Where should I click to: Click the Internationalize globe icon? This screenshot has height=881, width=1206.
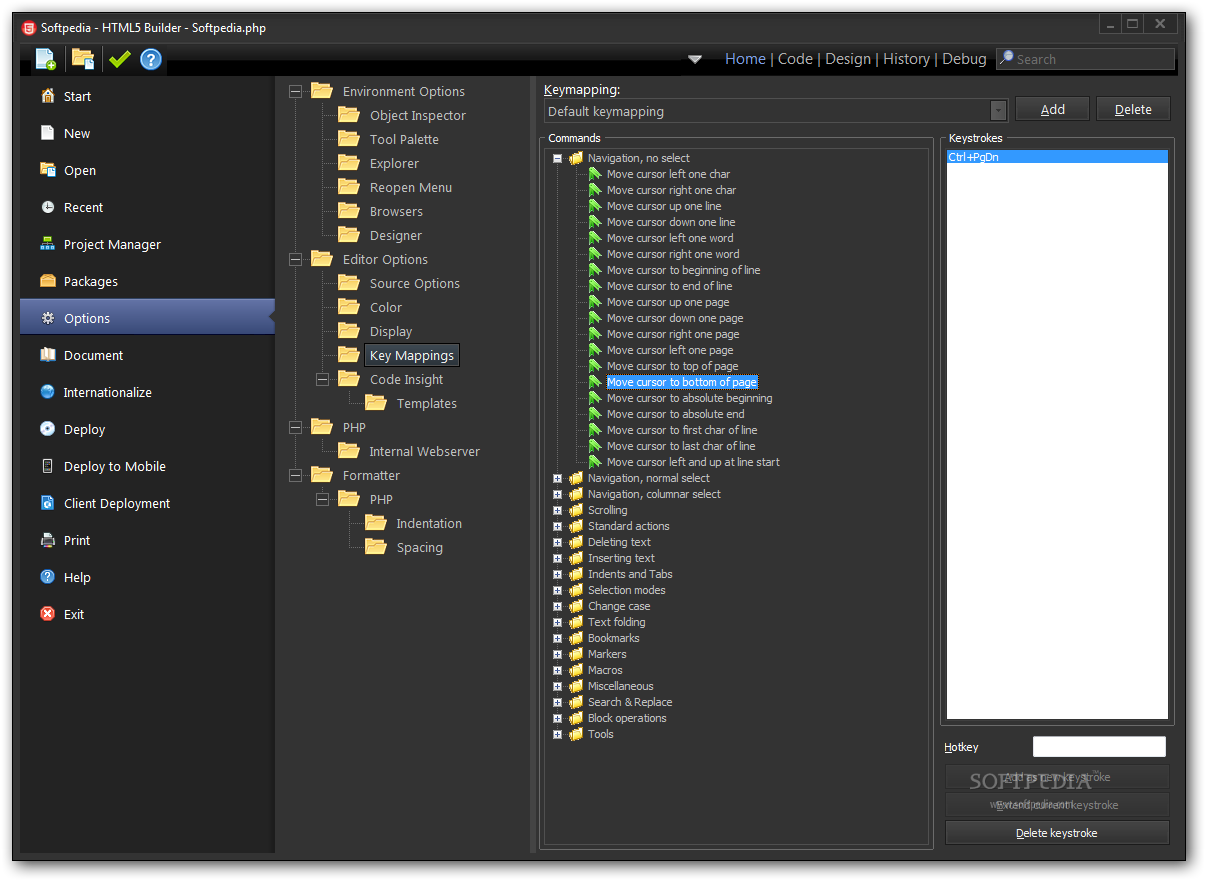click(x=47, y=392)
